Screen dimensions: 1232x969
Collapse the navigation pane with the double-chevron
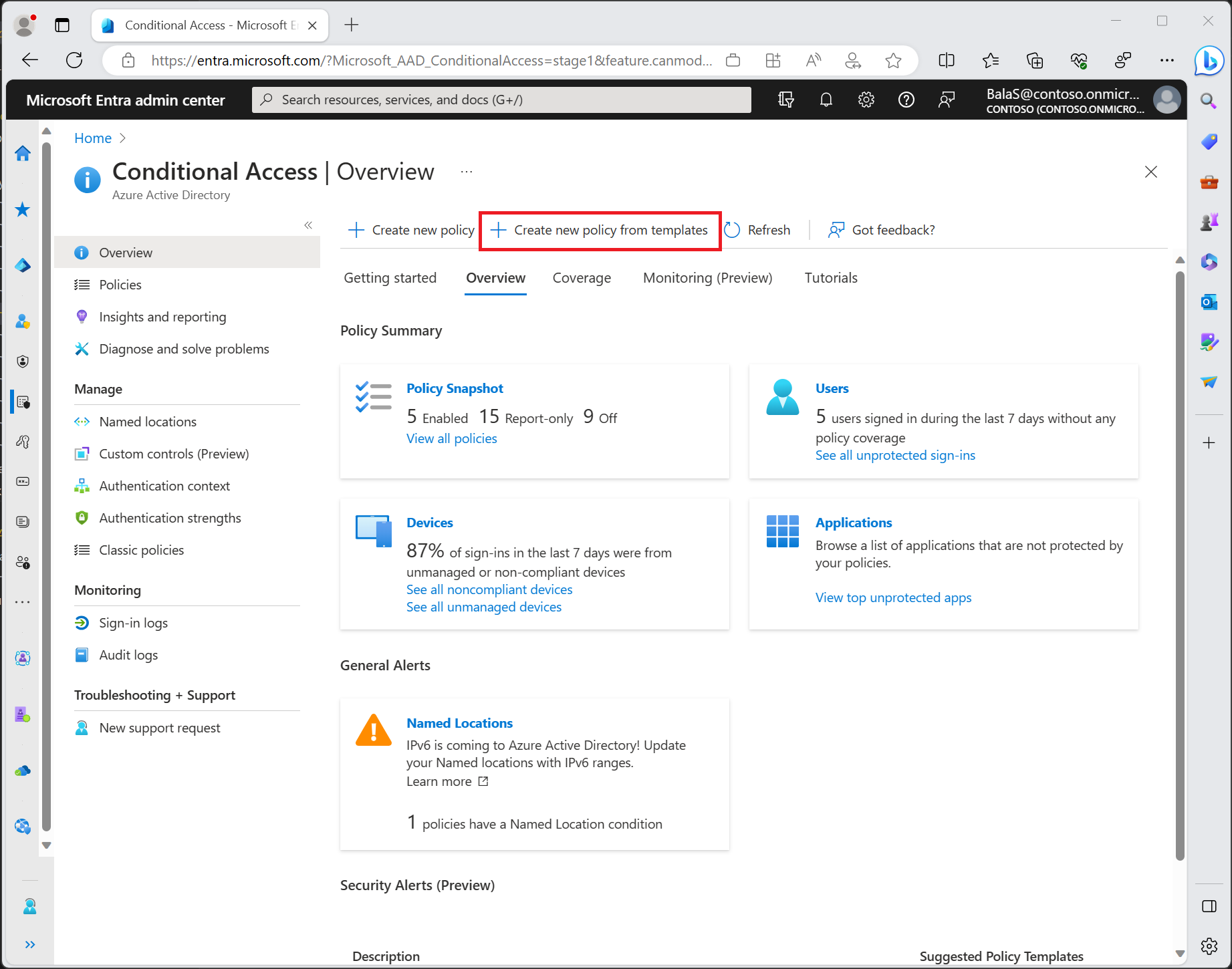(x=308, y=225)
